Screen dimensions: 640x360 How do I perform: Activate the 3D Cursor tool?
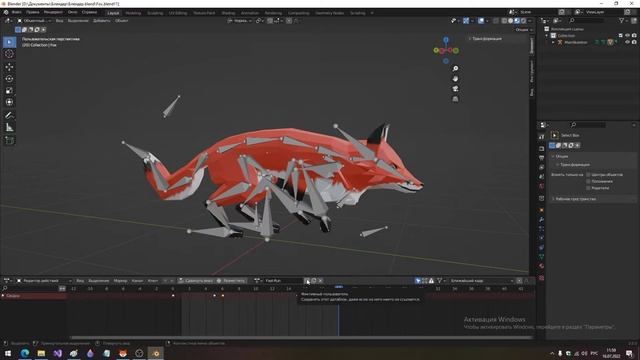[9, 54]
